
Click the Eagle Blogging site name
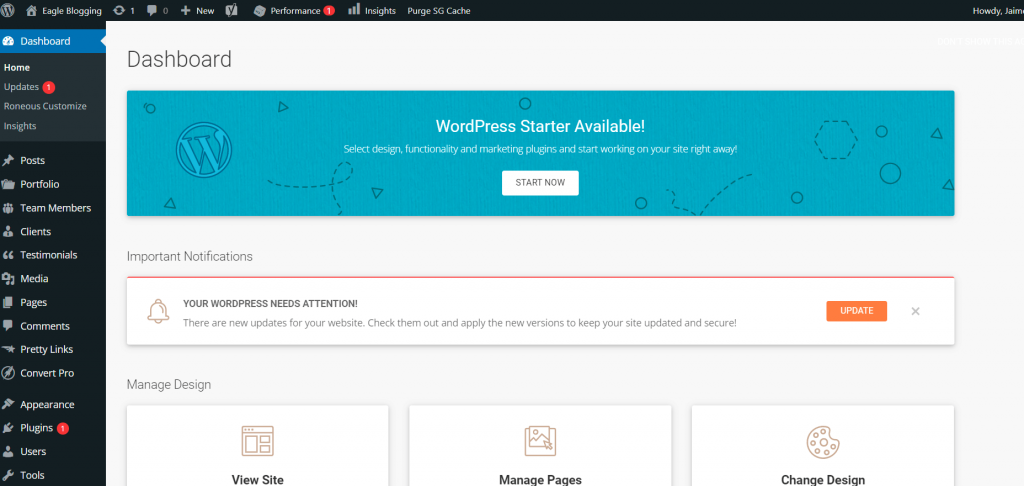click(x=72, y=10)
